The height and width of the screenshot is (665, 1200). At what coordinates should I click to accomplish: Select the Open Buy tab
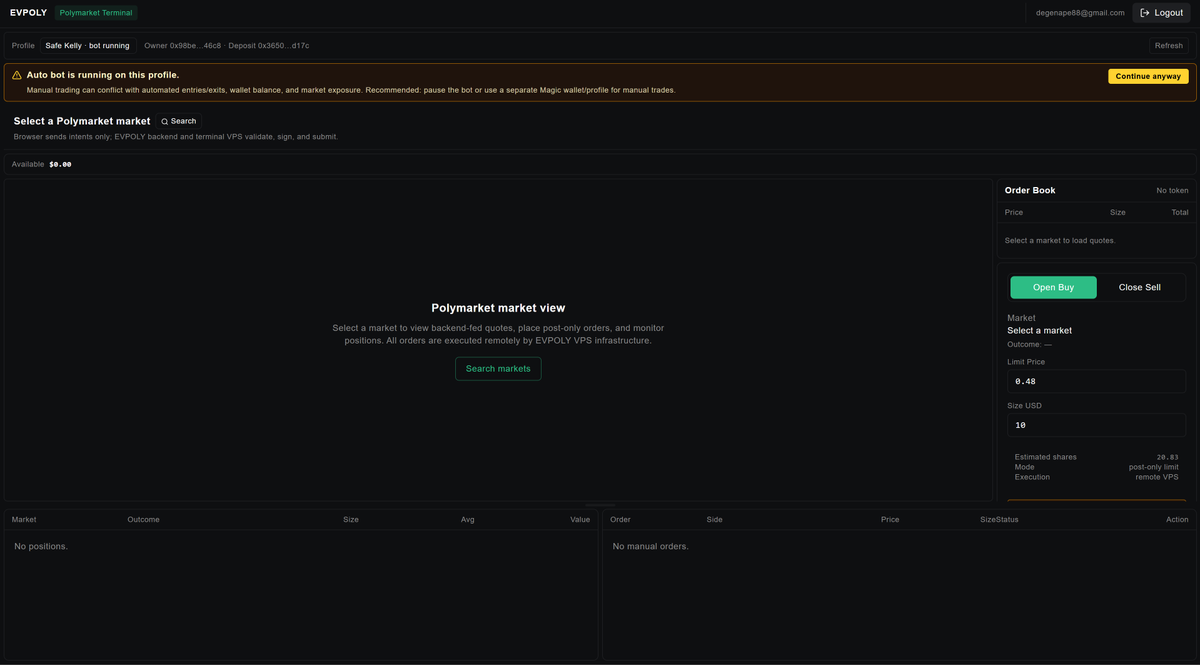point(1053,287)
